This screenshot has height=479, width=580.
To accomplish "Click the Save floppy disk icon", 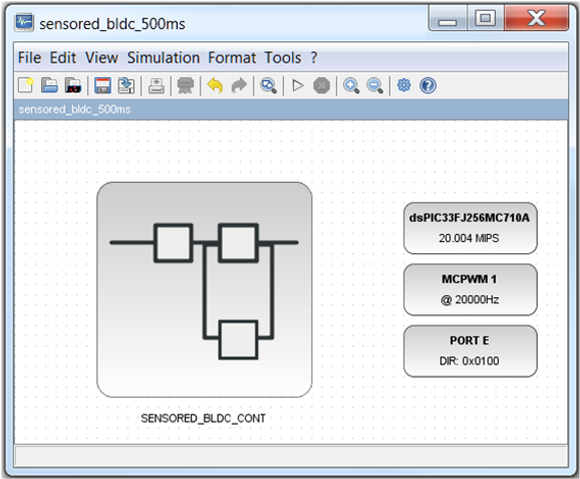I will pos(102,85).
